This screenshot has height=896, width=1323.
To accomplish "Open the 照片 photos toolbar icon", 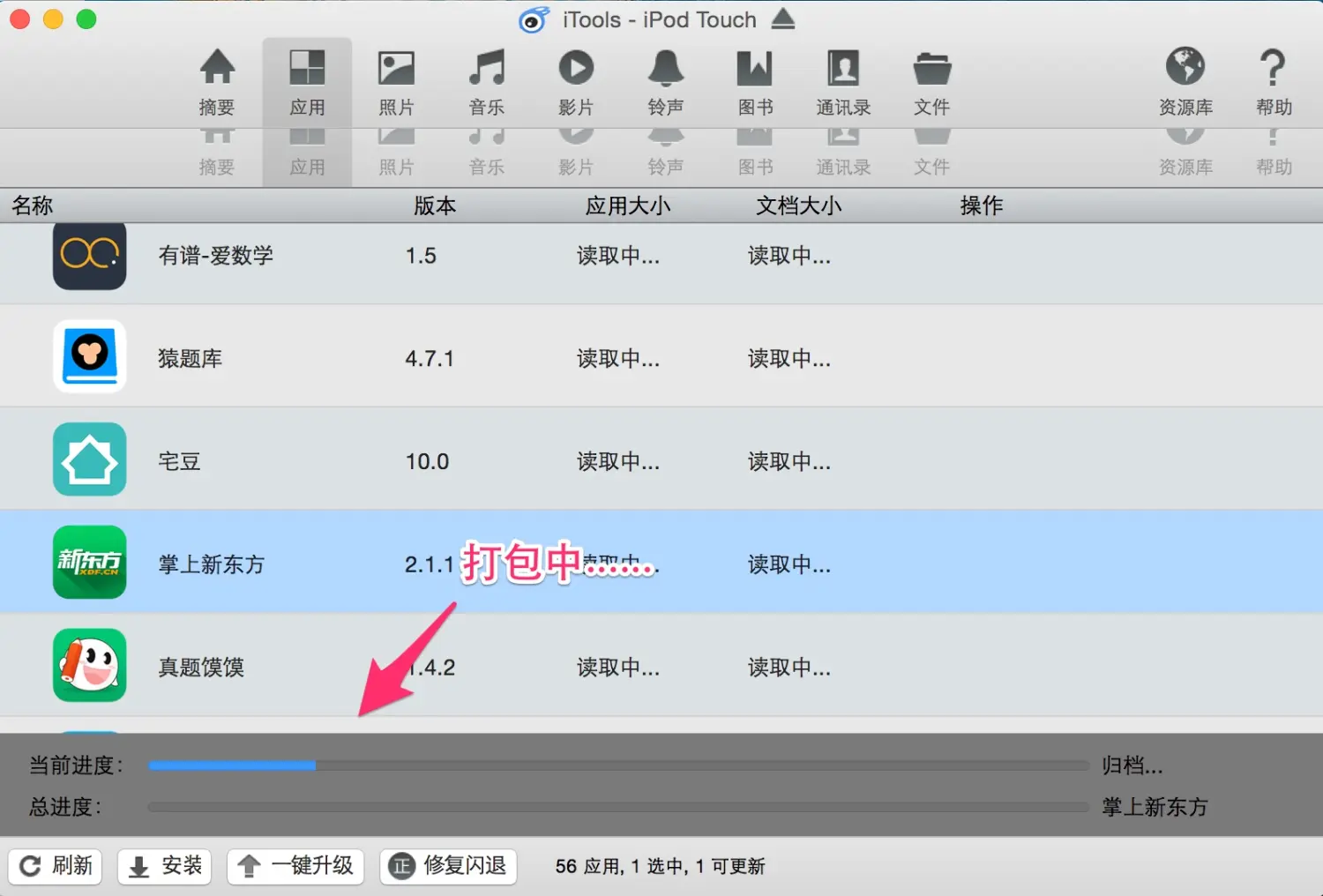I will pos(396,82).
